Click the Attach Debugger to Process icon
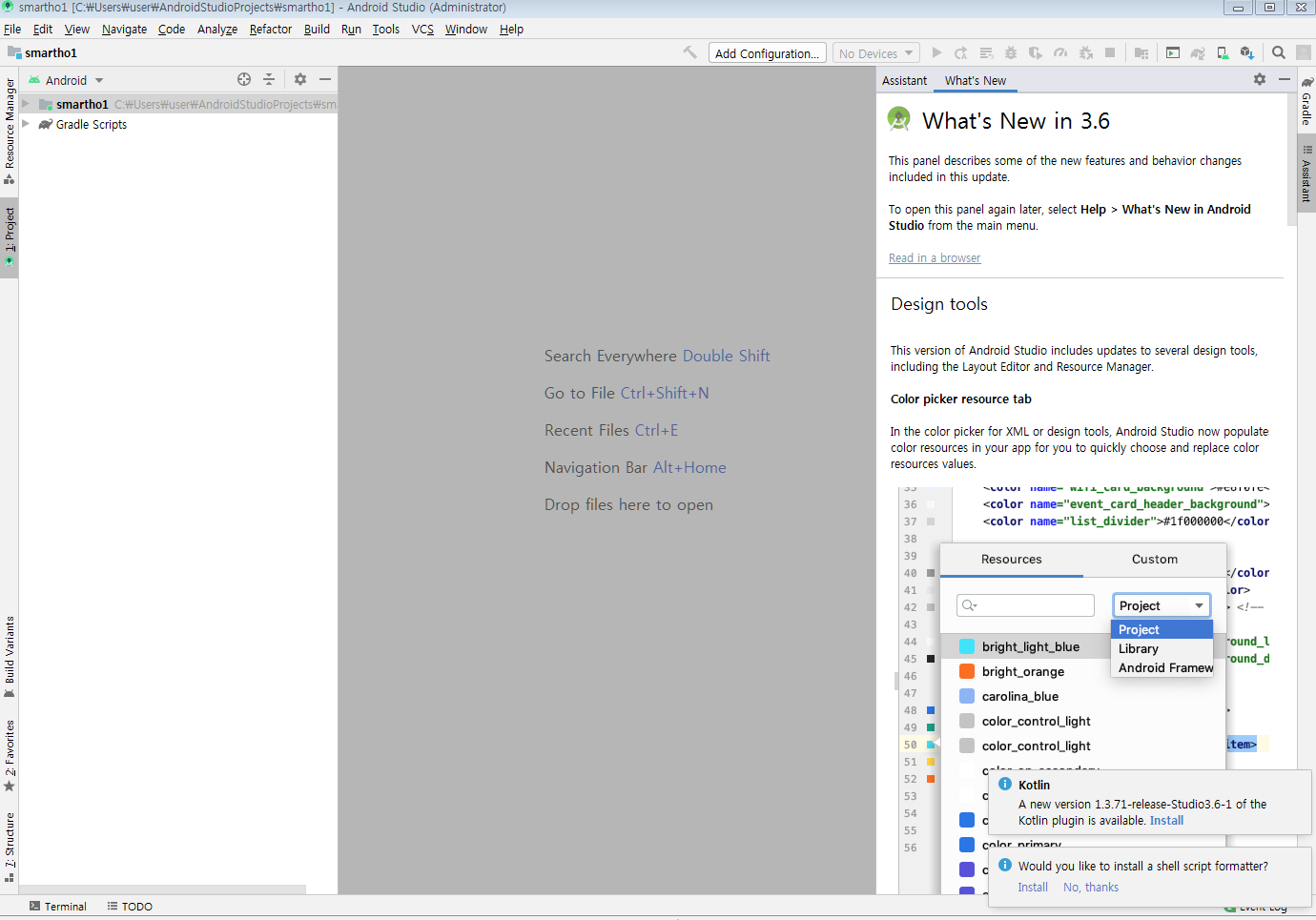The height and width of the screenshot is (920, 1316). (x=1085, y=52)
